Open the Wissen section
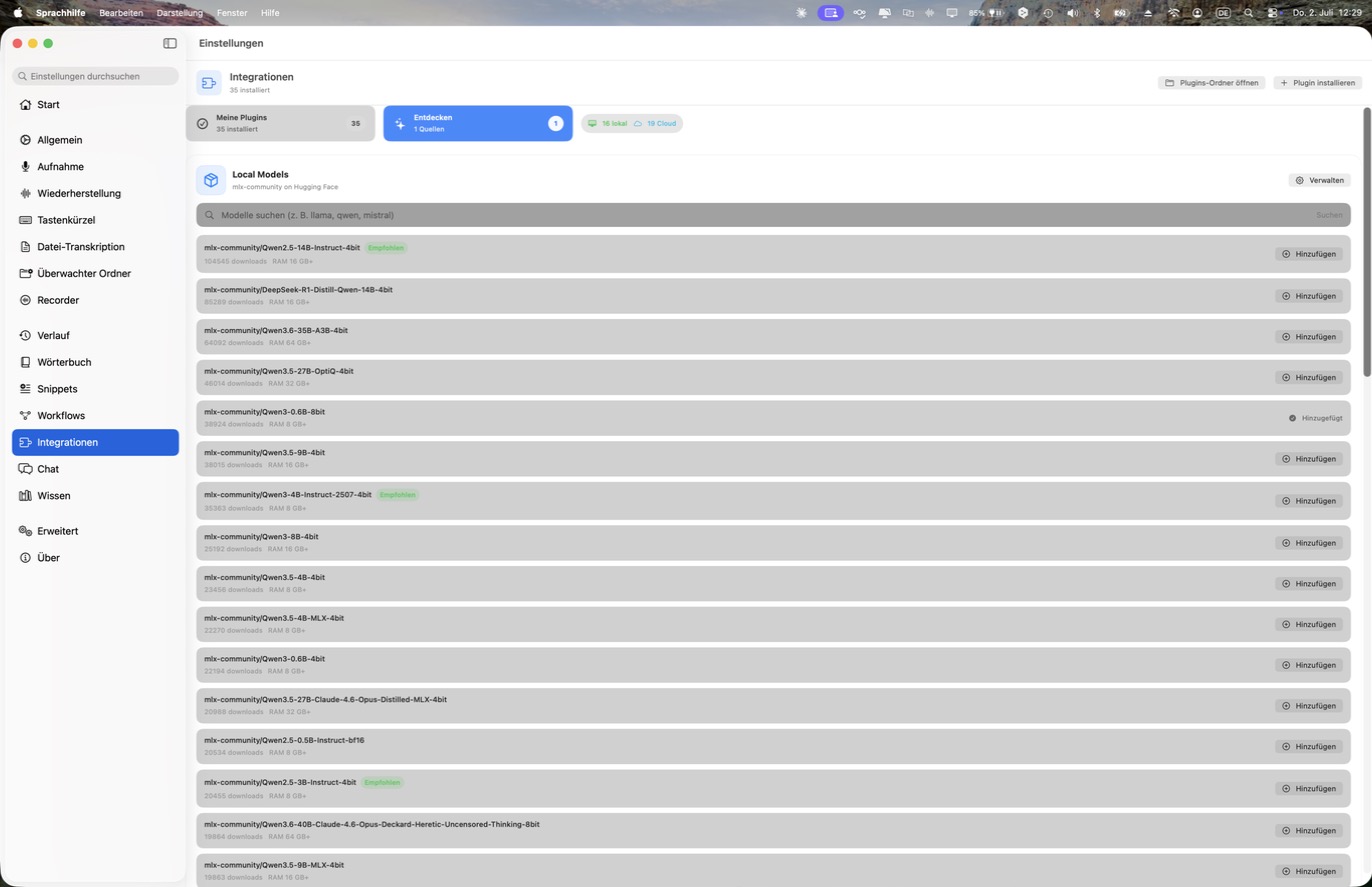1372x887 pixels. [x=95, y=496]
